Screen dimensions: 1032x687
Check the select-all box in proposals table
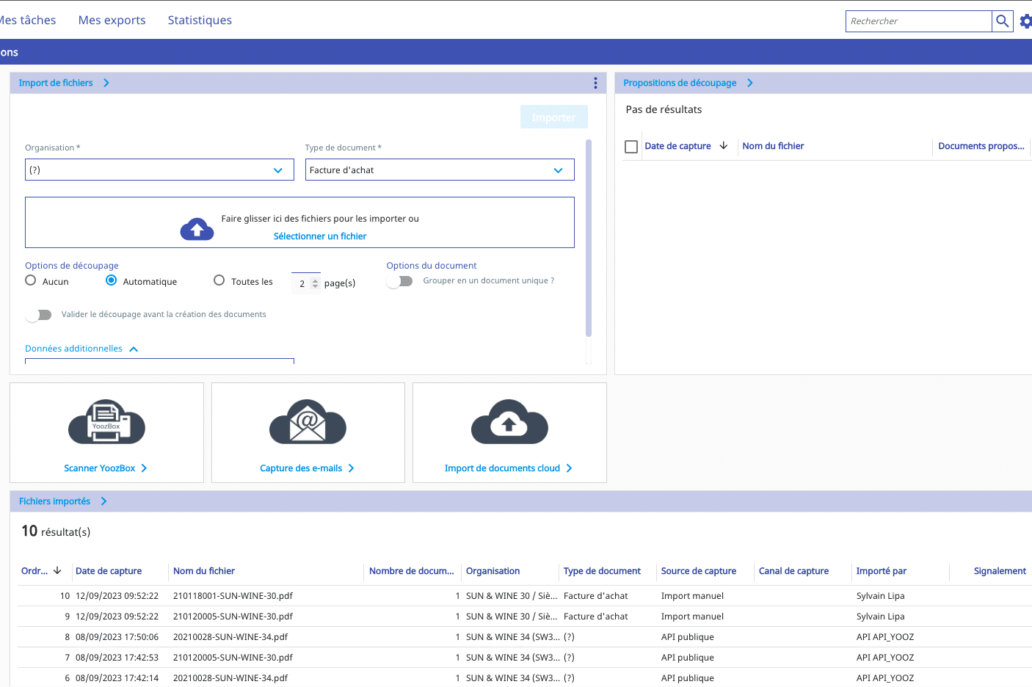pyautogui.click(x=631, y=146)
